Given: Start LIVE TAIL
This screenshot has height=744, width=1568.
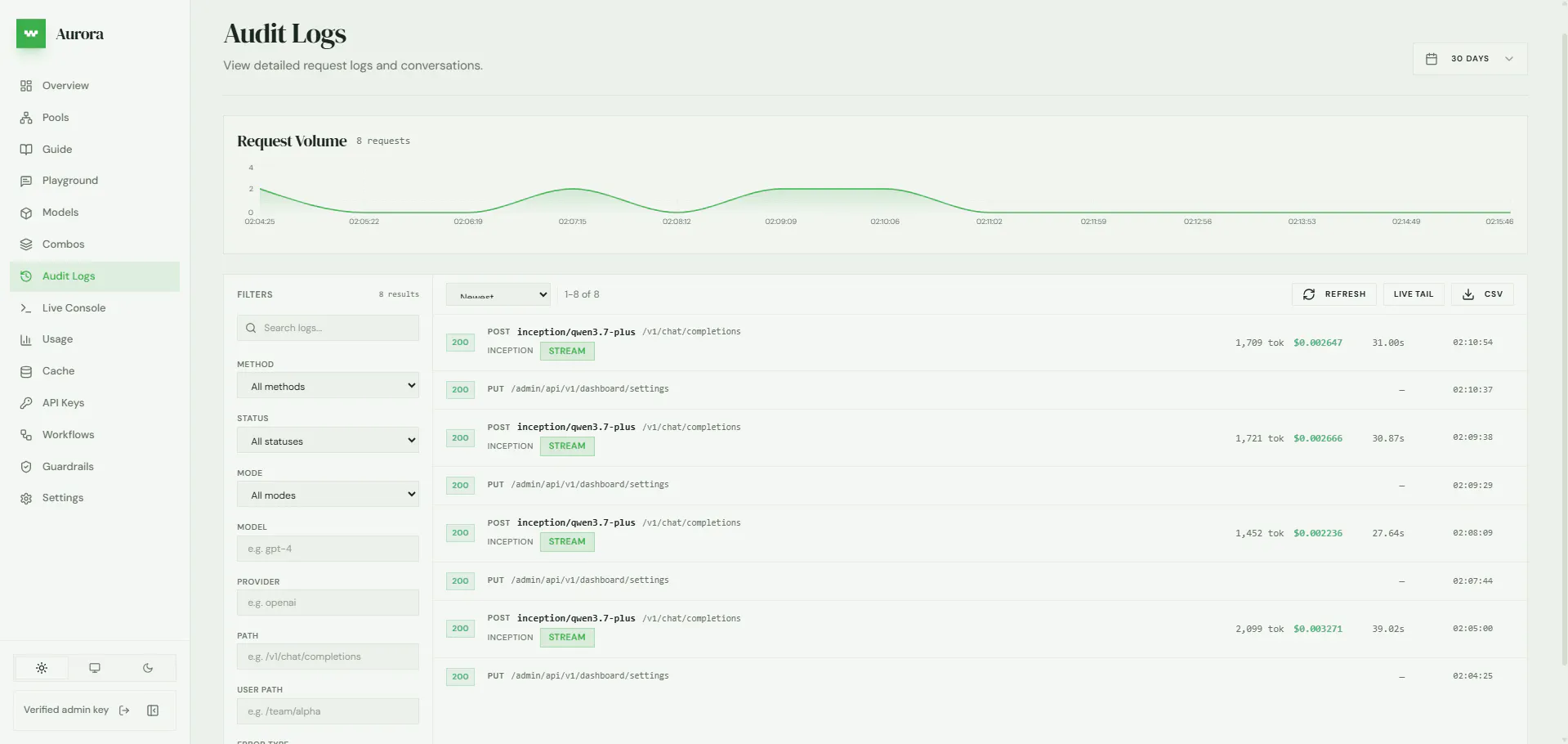Looking at the screenshot, I should tap(1414, 294).
